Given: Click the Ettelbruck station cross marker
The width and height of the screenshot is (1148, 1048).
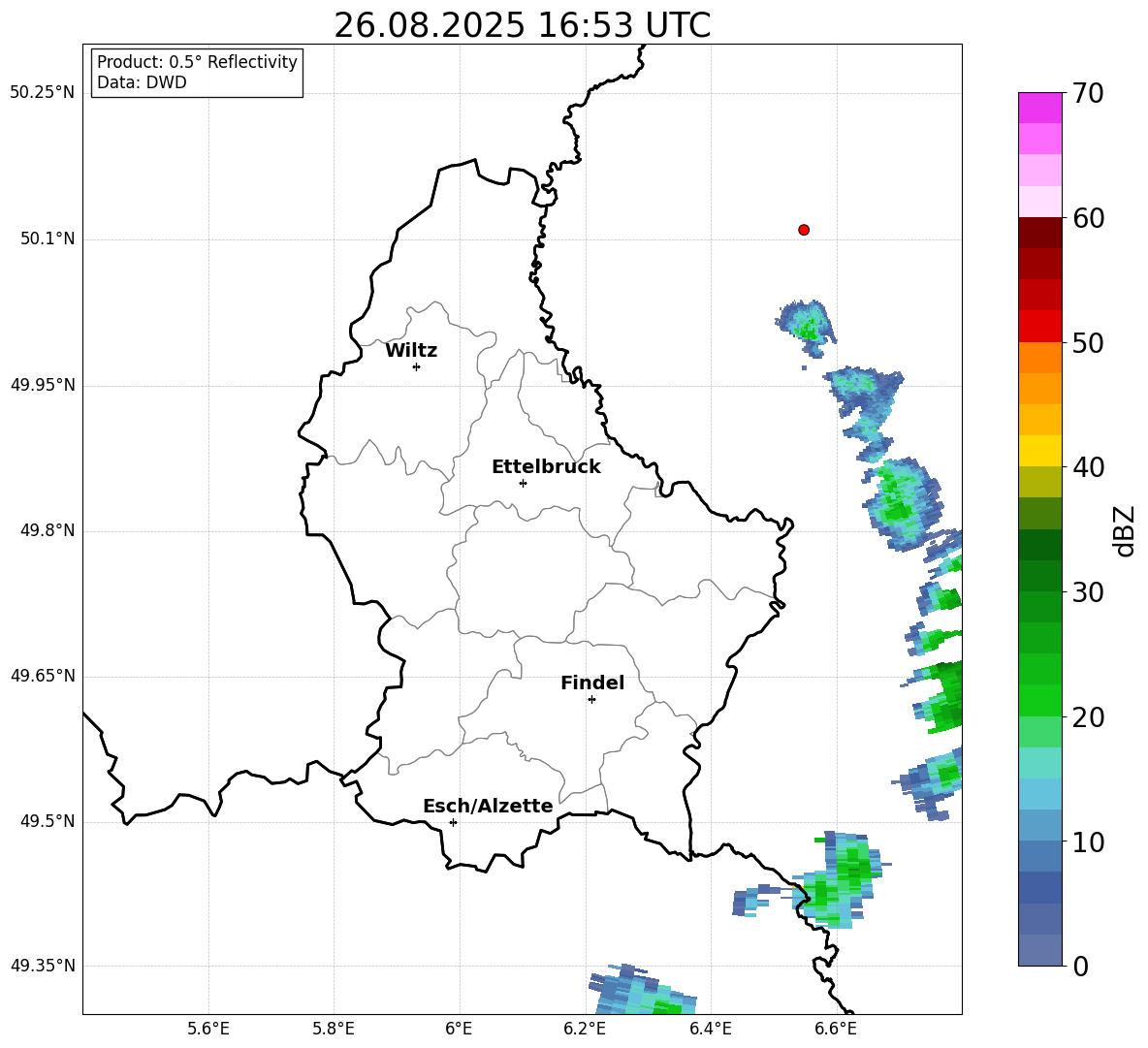Looking at the screenshot, I should (523, 483).
